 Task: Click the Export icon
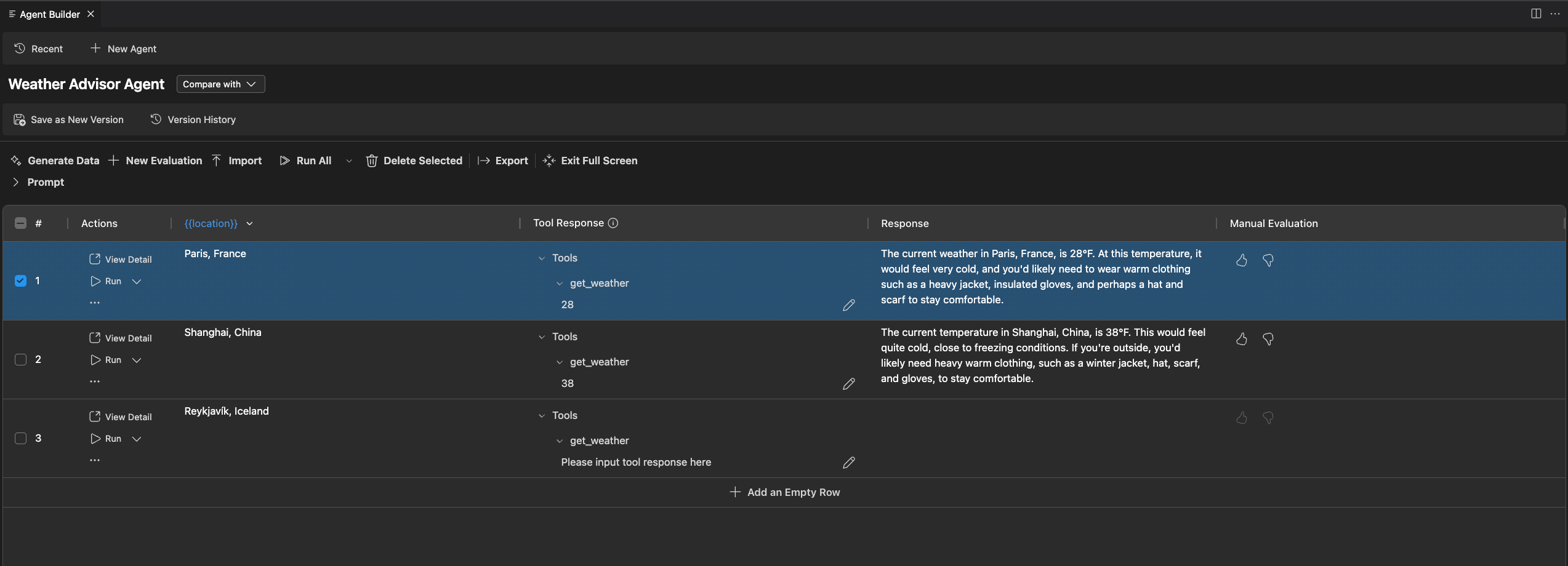pyautogui.click(x=484, y=161)
